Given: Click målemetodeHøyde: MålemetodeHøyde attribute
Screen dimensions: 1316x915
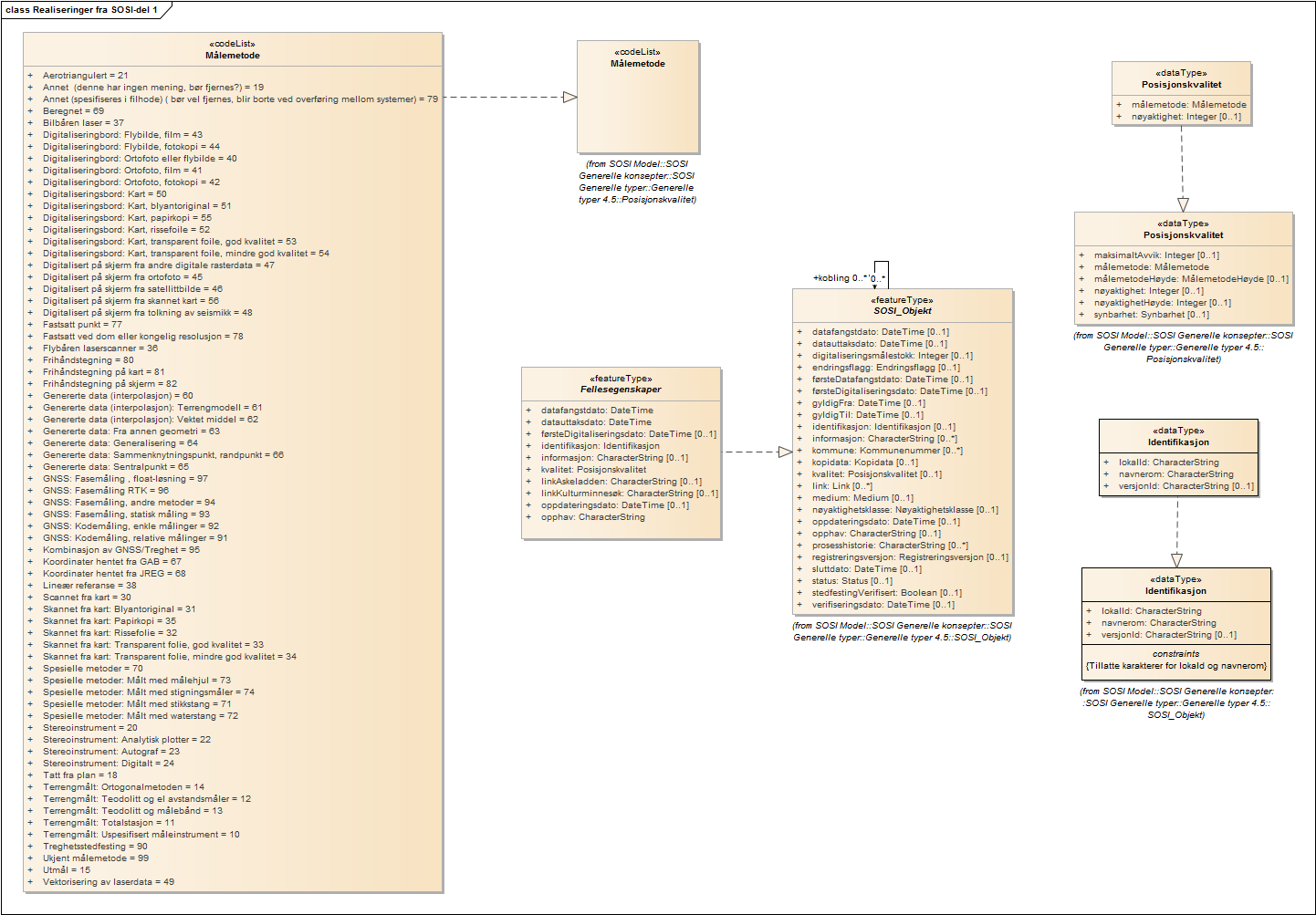Looking at the screenshot, I should pyautogui.click(x=1192, y=279).
